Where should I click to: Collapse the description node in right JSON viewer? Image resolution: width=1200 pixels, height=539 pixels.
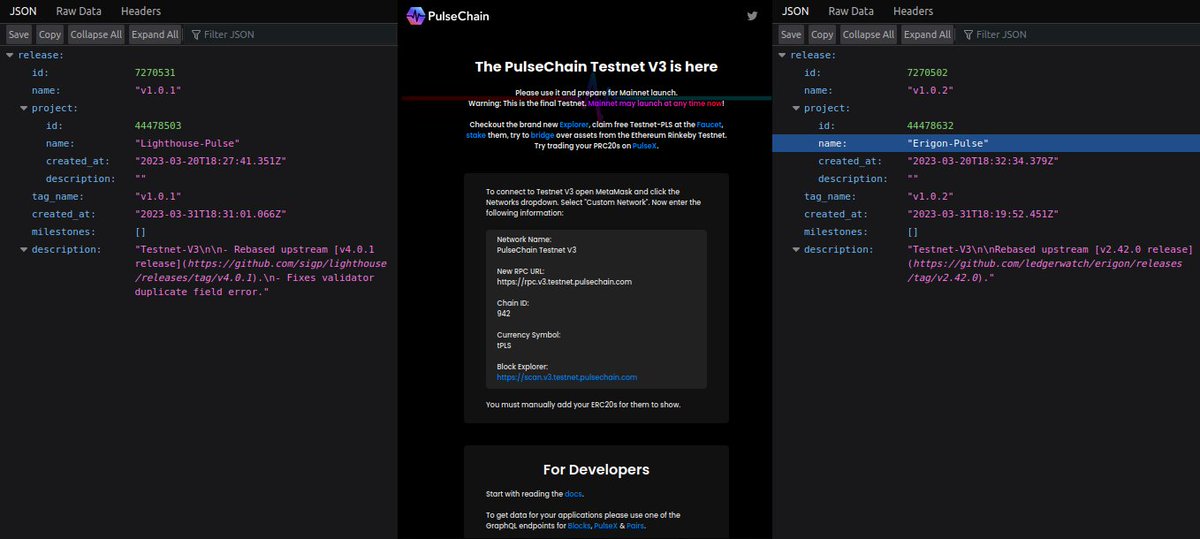tap(797, 249)
